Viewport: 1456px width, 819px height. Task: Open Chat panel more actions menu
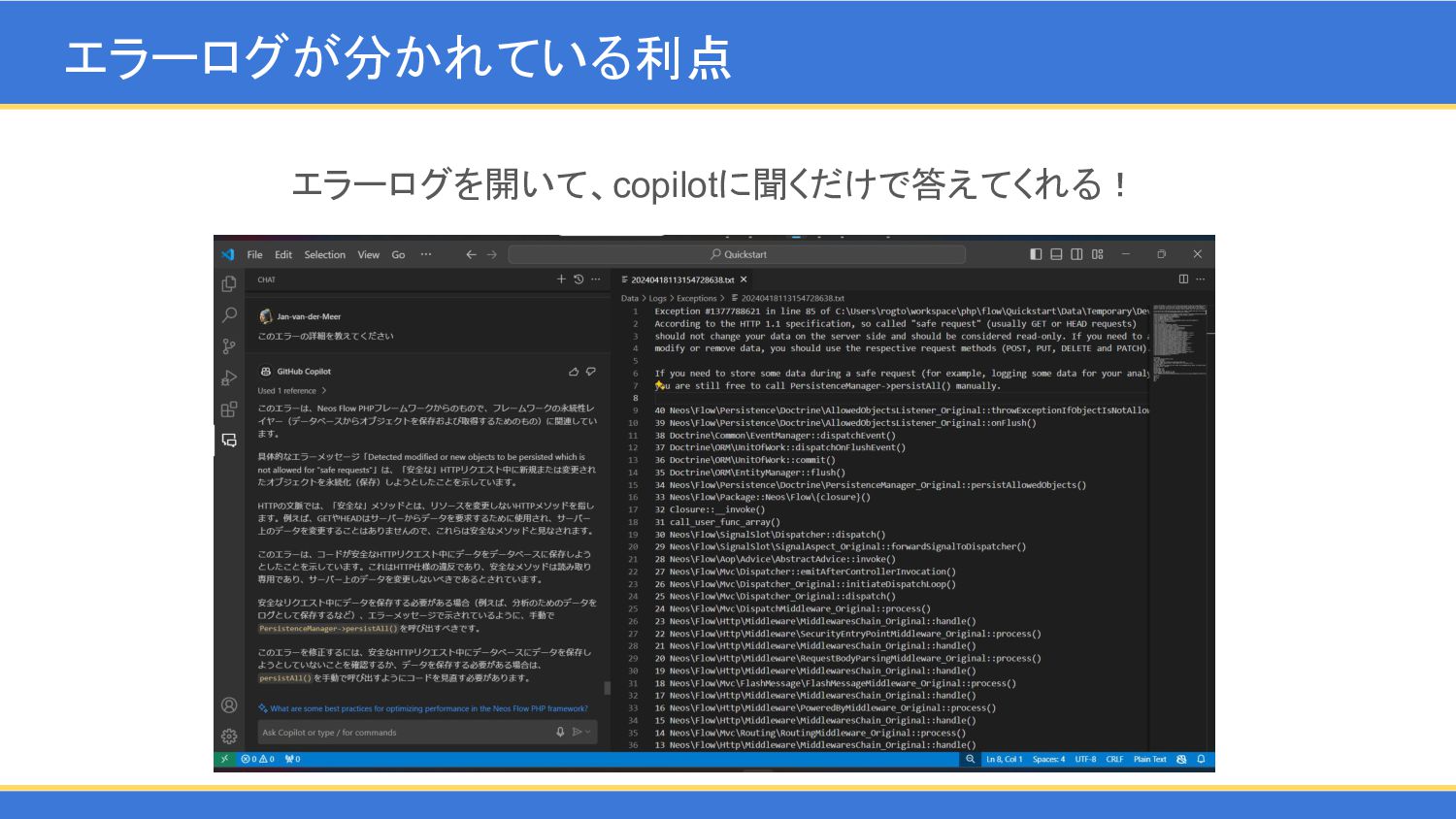point(596,279)
